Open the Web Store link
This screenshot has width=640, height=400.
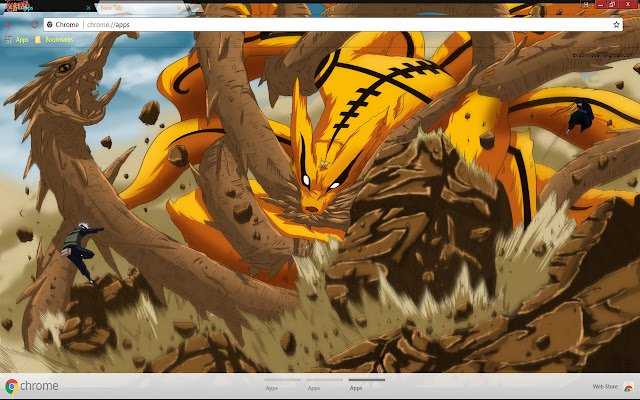[x=605, y=387]
